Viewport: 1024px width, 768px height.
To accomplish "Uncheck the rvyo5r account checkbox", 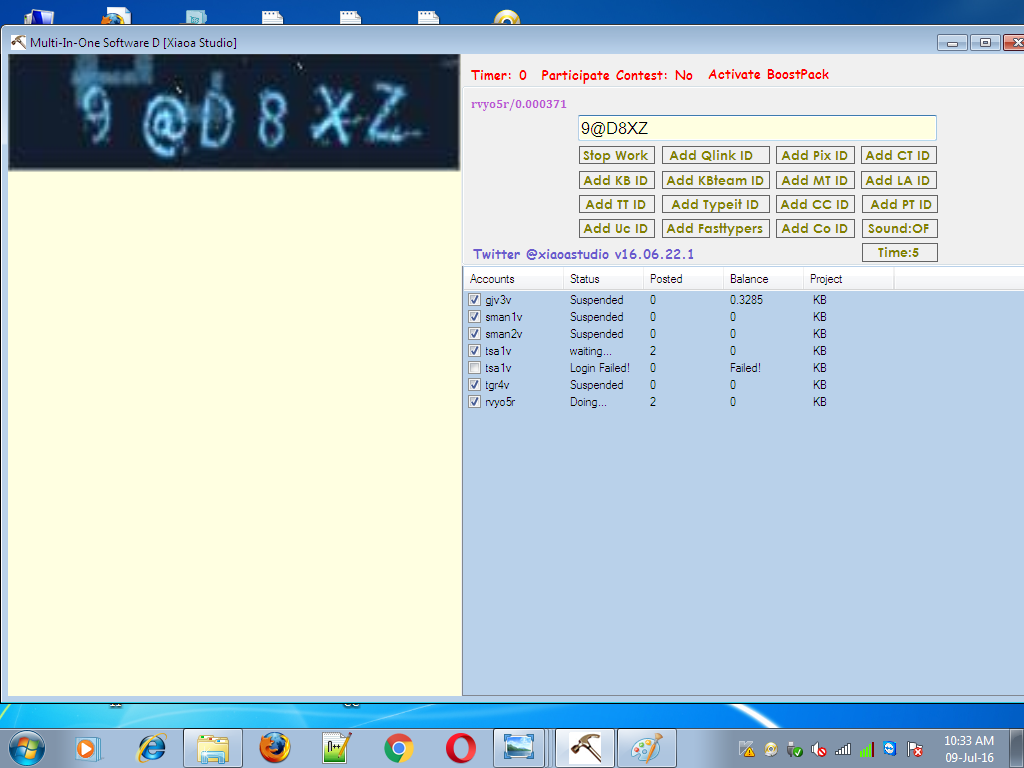I will pyautogui.click(x=475, y=402).
